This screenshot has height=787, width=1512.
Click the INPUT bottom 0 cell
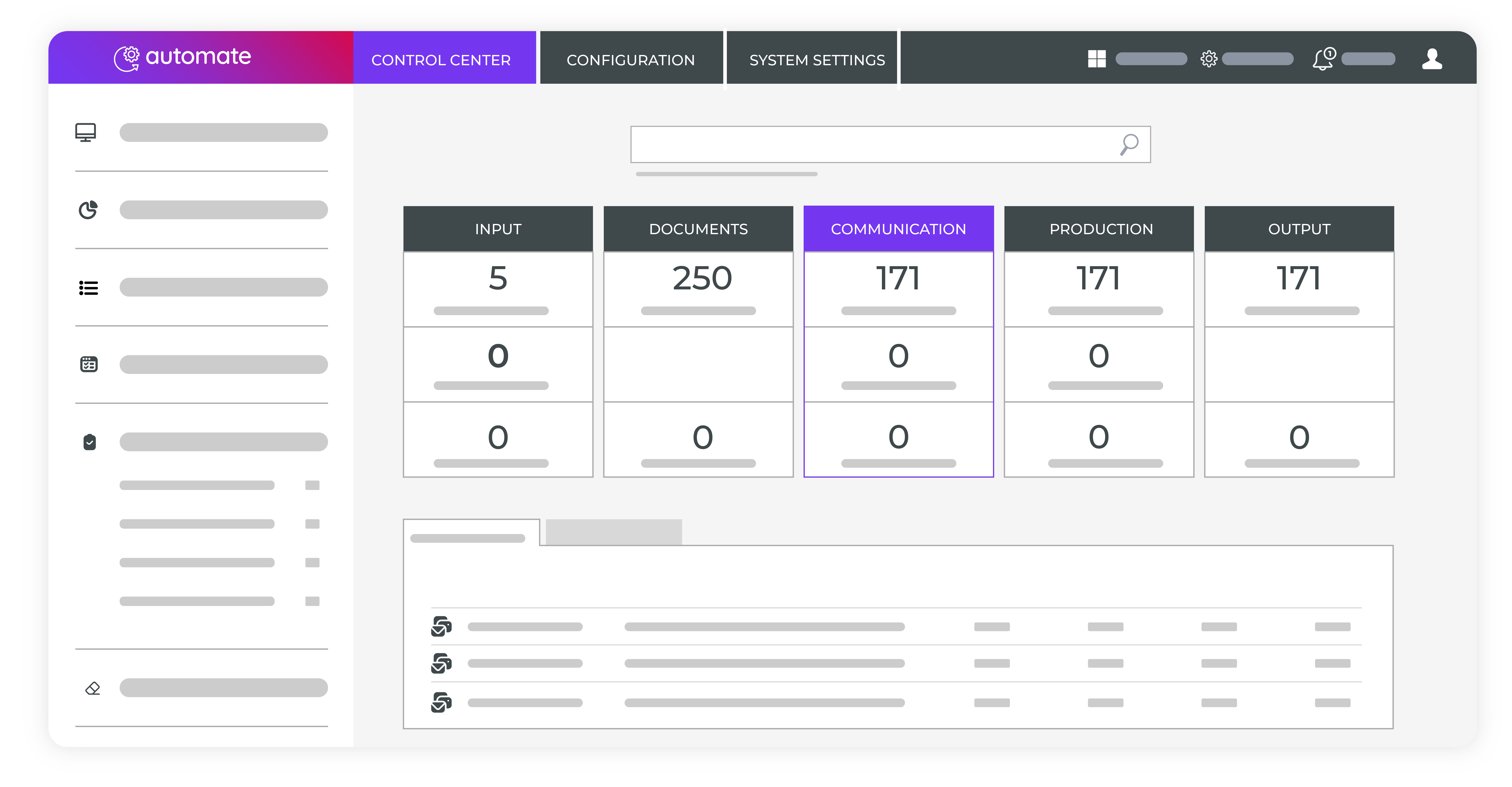(498, 440)
